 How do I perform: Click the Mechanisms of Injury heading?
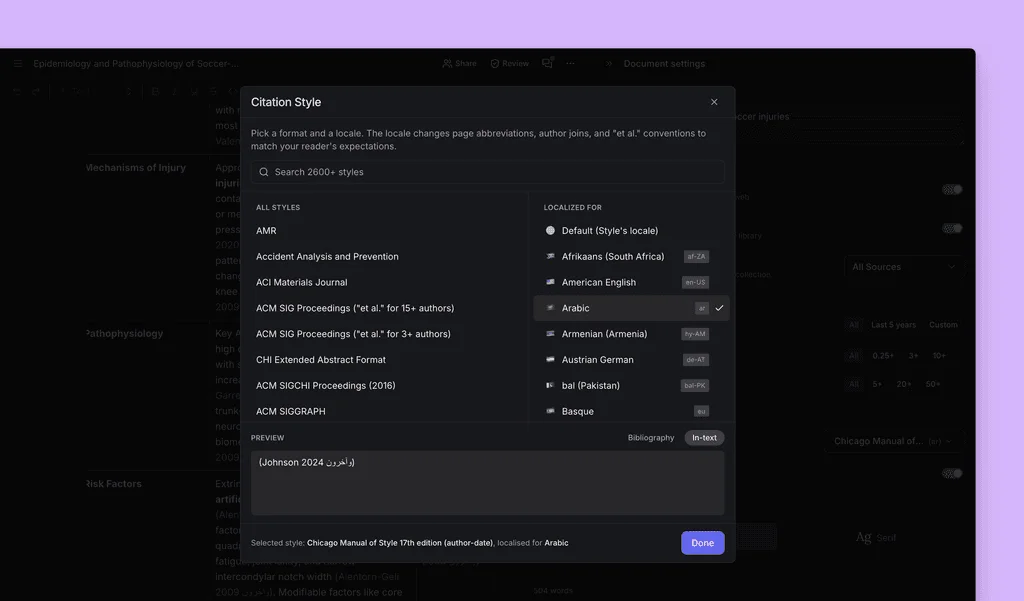tap(135, 167)
